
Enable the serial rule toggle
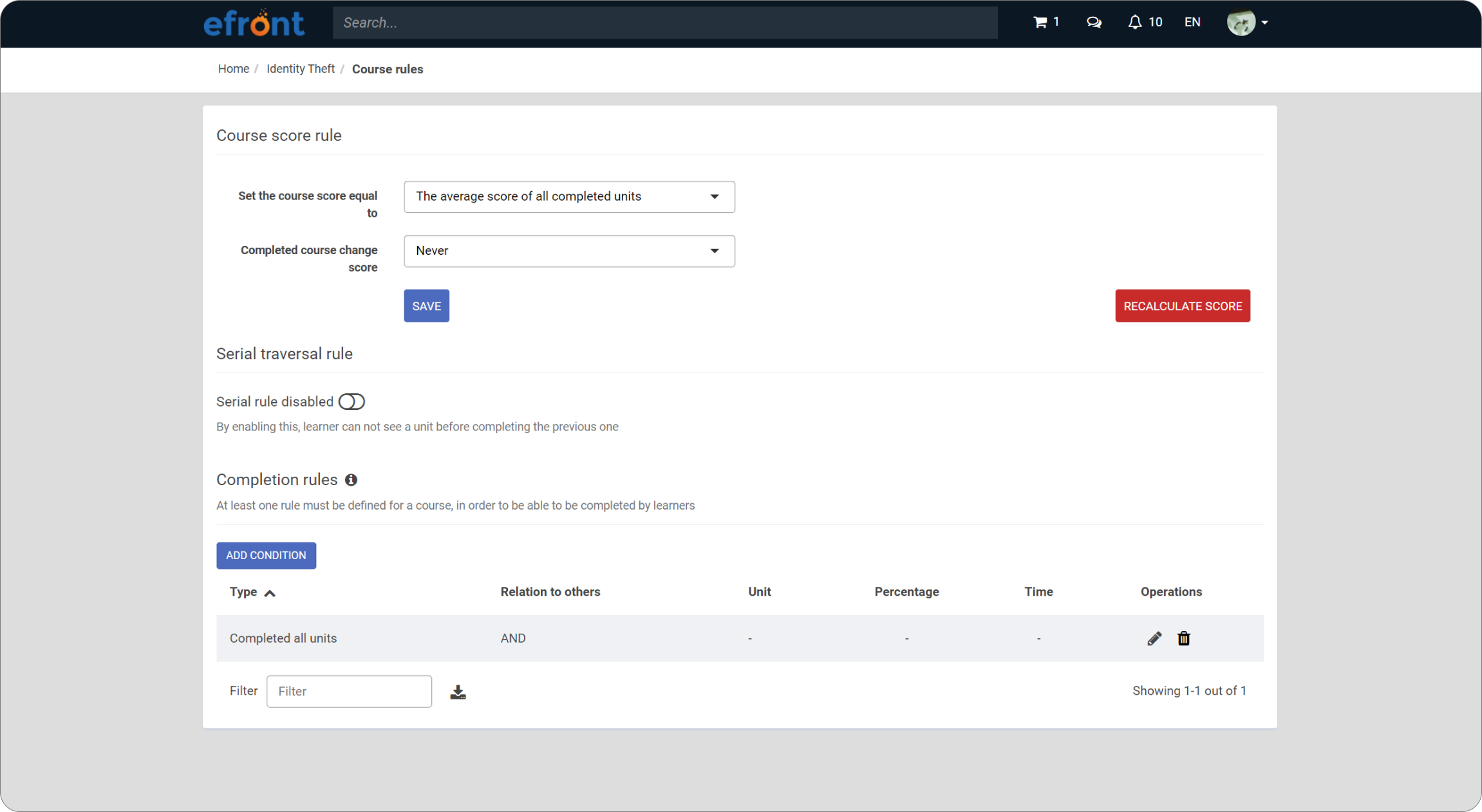click(352, 401)
